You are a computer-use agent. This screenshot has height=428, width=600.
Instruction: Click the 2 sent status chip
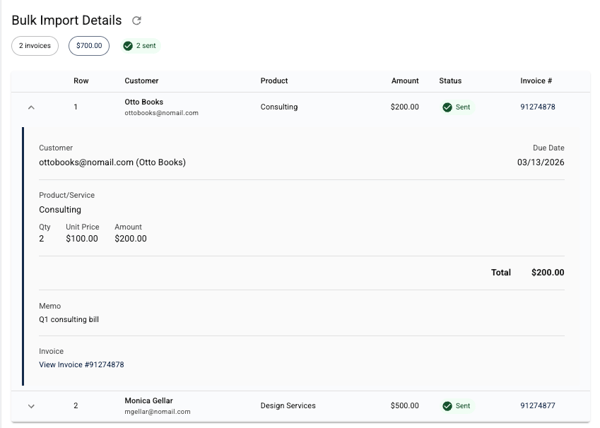coord(140,46)
